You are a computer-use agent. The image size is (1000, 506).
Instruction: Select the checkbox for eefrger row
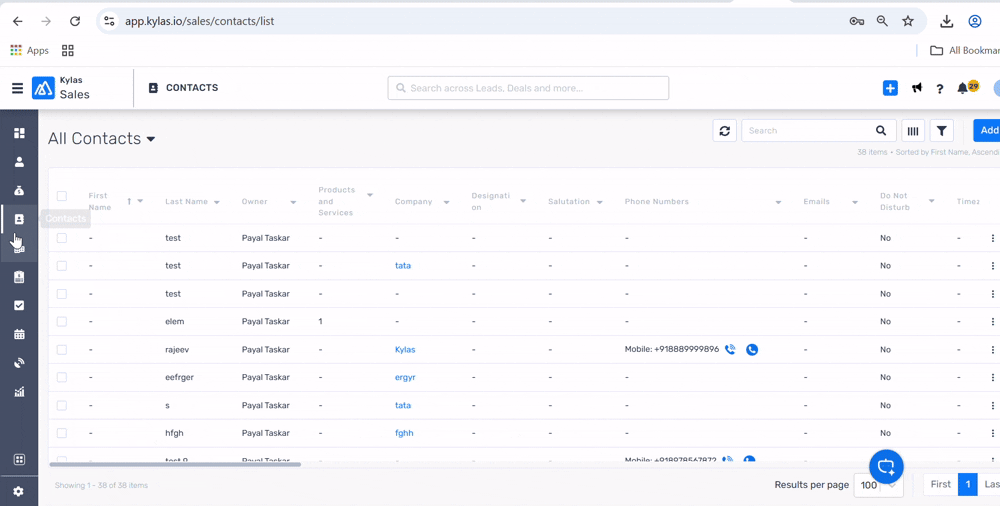coord(62,377)
